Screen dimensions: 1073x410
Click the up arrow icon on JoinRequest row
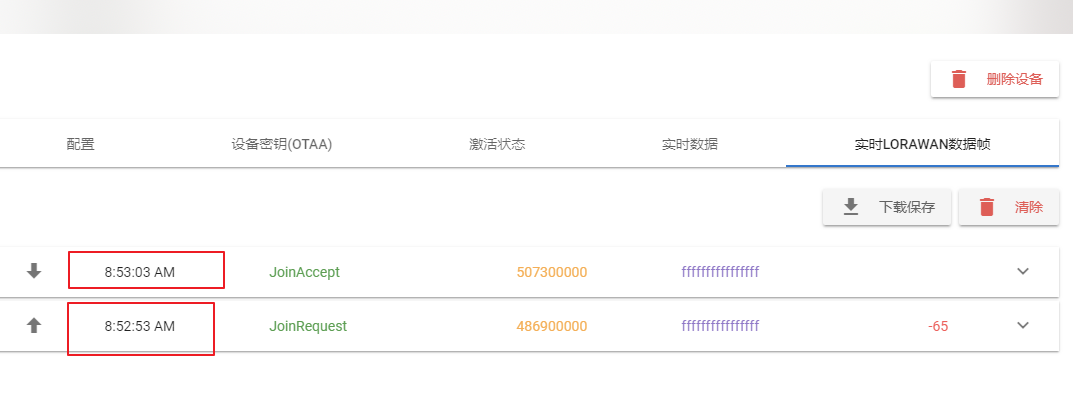34,326
